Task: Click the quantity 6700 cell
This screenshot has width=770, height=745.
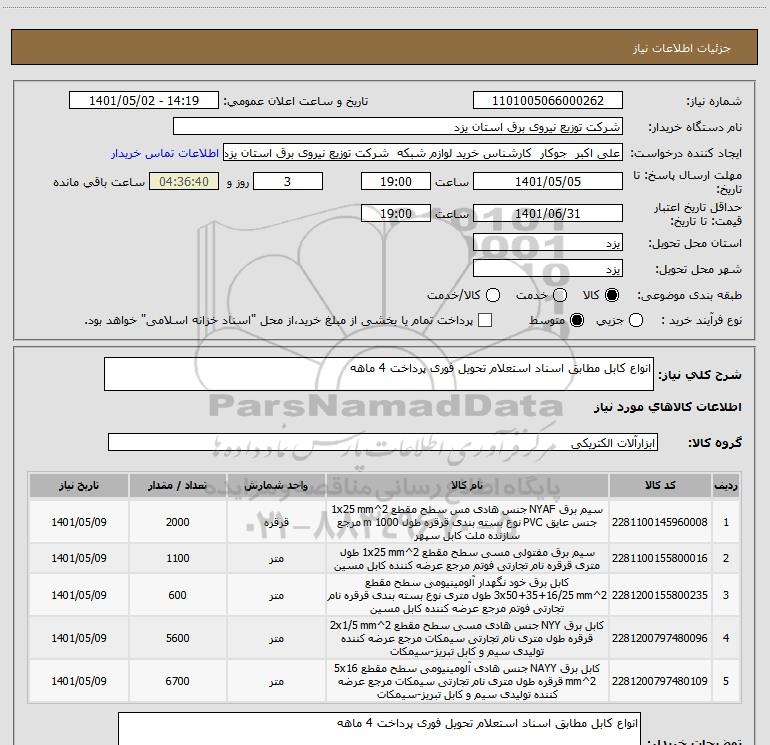Action: (177, 681)
